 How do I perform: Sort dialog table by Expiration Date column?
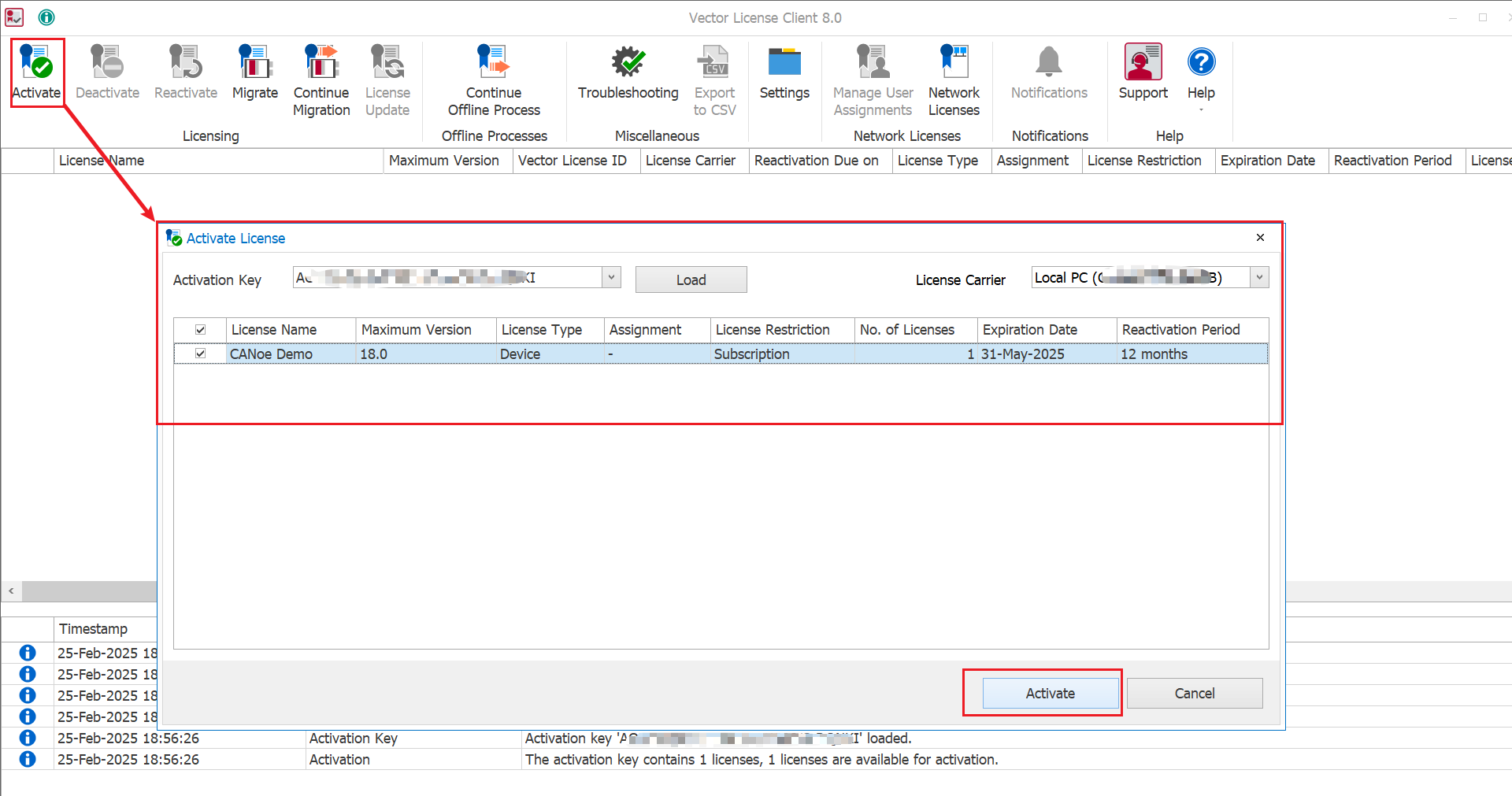(1047, 330)
